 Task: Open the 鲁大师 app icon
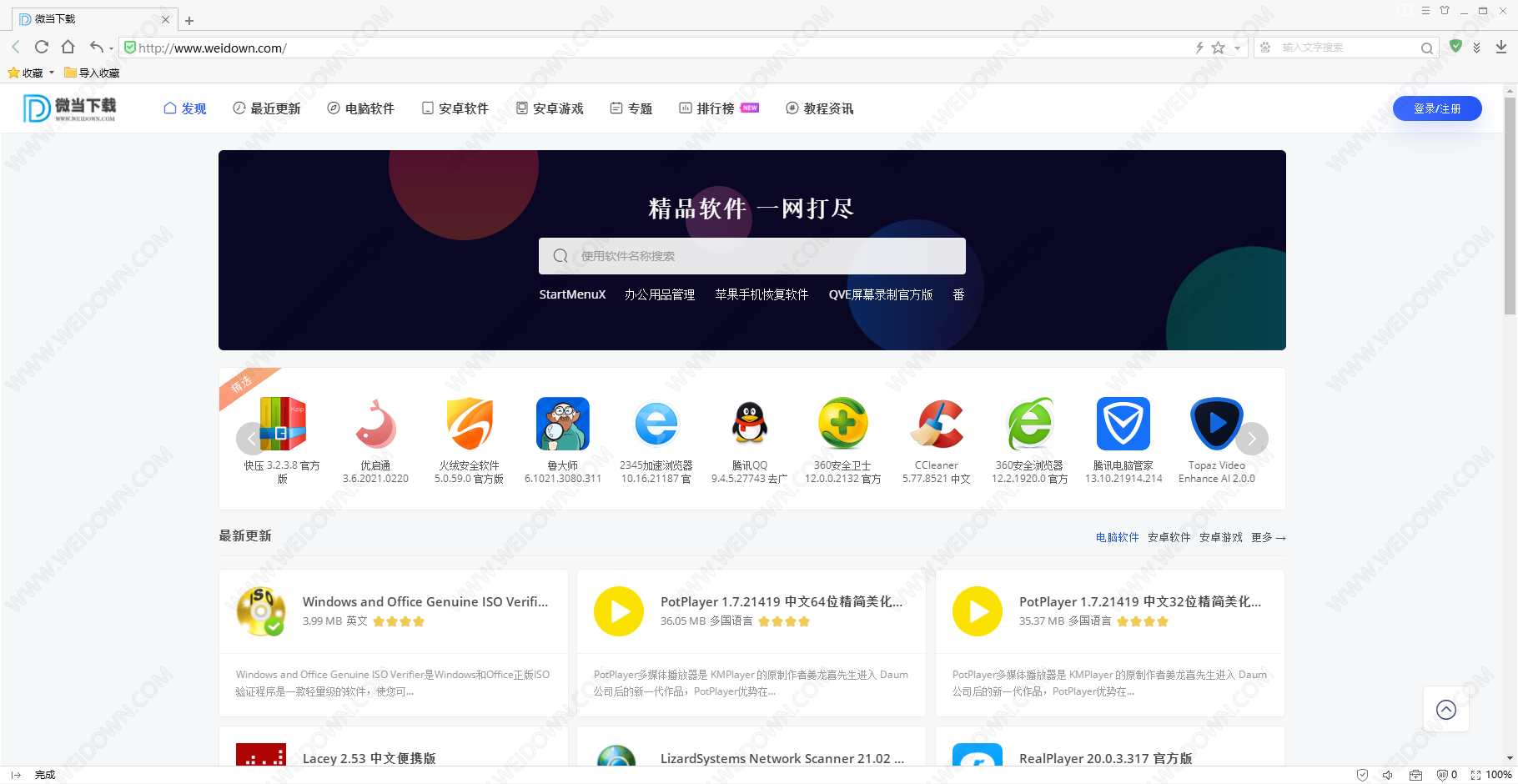(563, 424)
